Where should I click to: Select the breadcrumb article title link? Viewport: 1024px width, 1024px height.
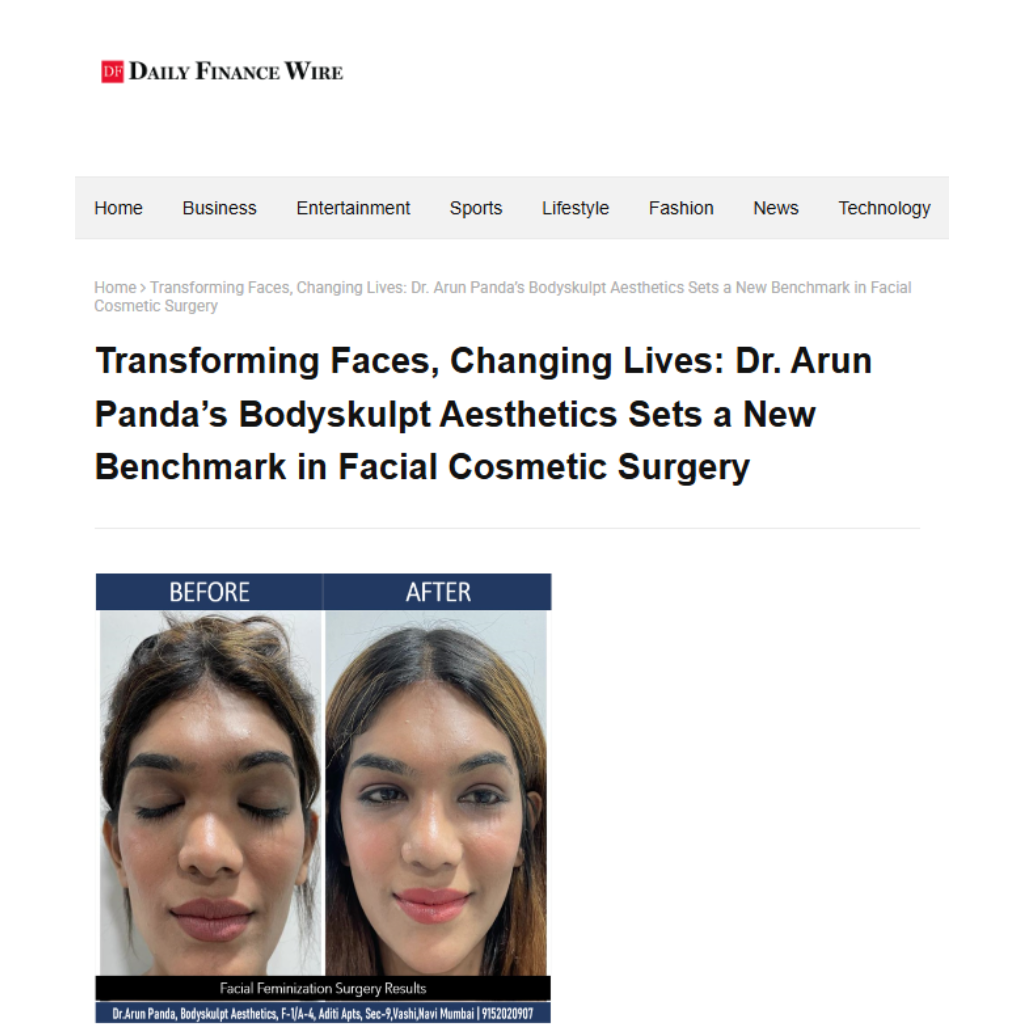(503, 296)
